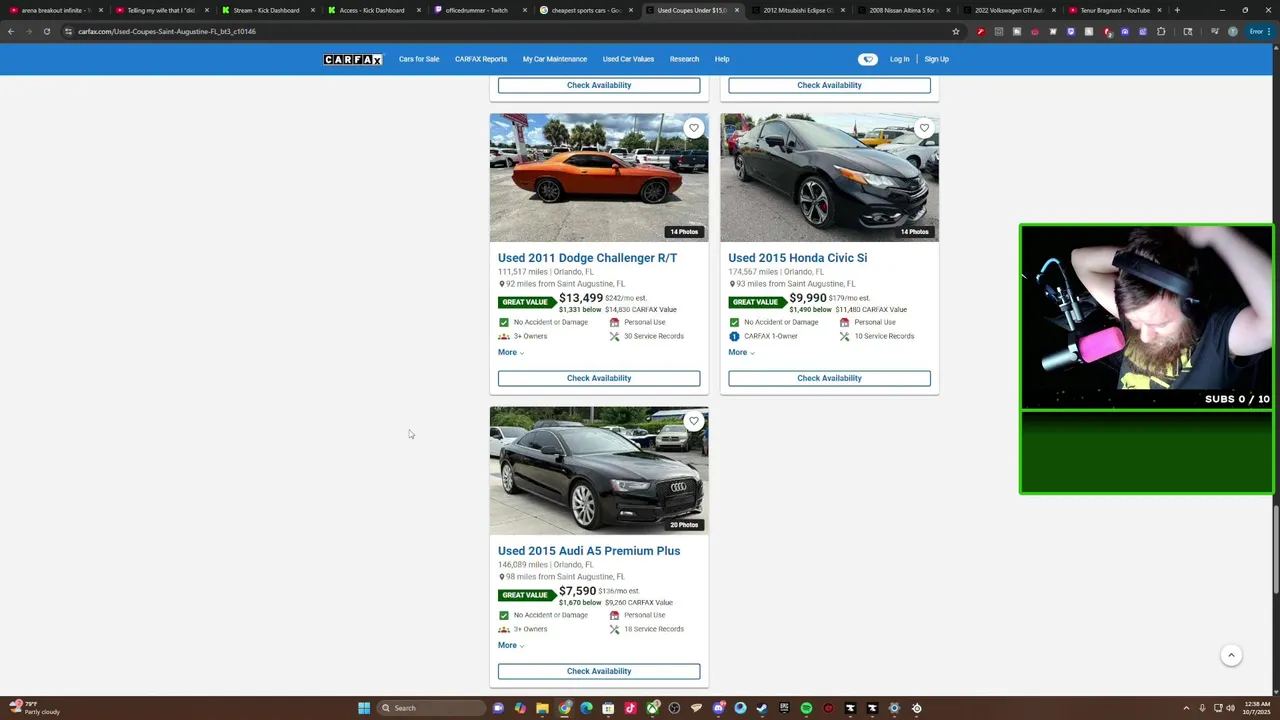Screen dimensions: 1280x720
Task: View black Honda Civic Si photo
Action: (x=829, y=177)
